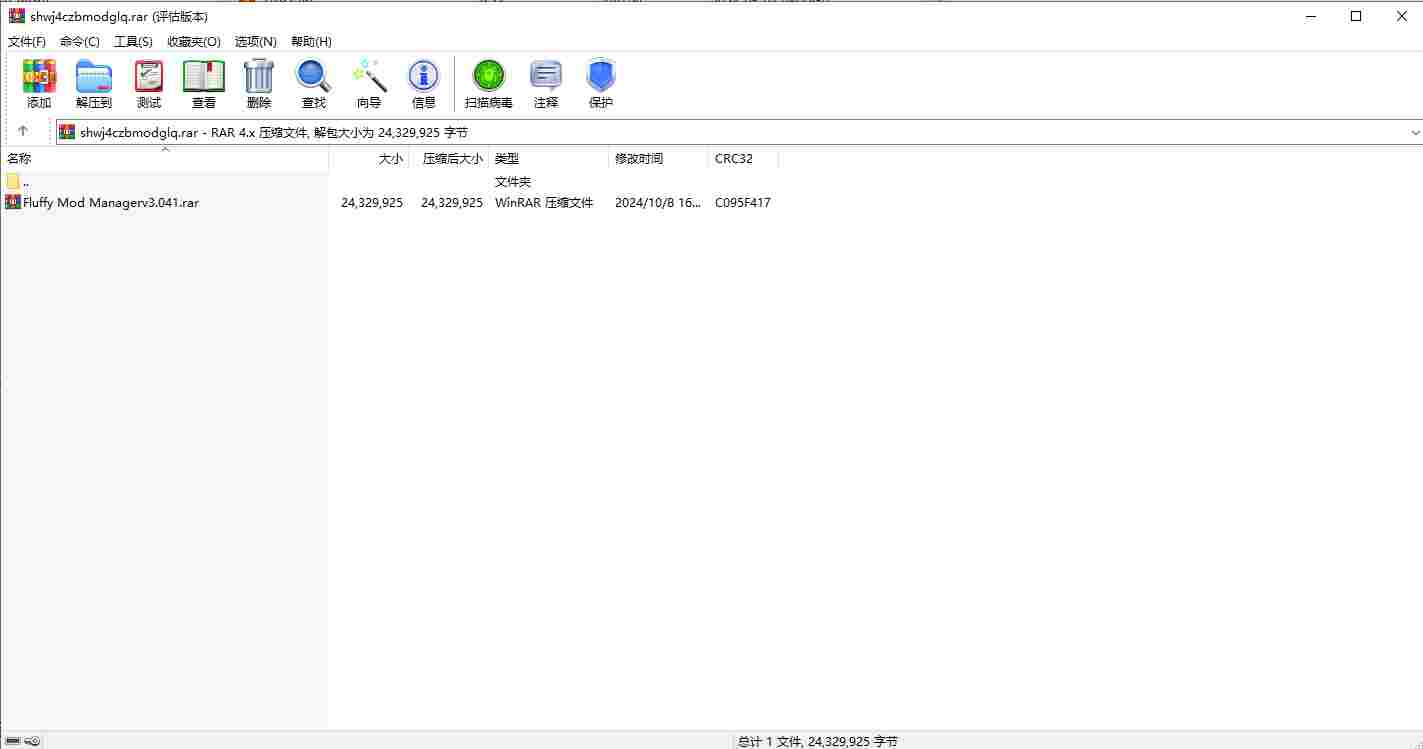1423x749 pixels.
Task: Open the 收藏夹(O) menu
Action: [x=194, y=41]
